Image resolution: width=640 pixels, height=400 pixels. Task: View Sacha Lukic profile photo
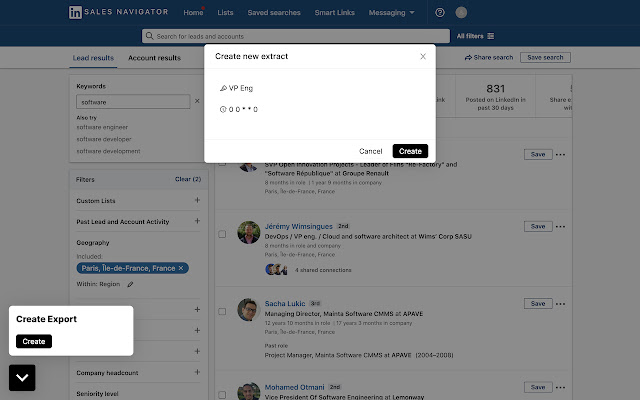tap(249, 309)
